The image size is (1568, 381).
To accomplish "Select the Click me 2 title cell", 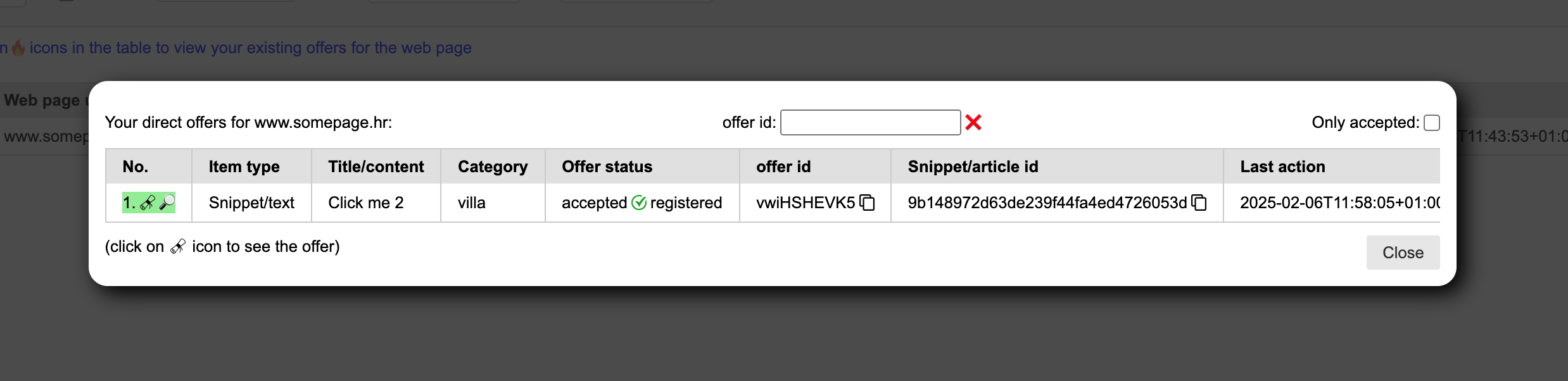I will (365, 203).
